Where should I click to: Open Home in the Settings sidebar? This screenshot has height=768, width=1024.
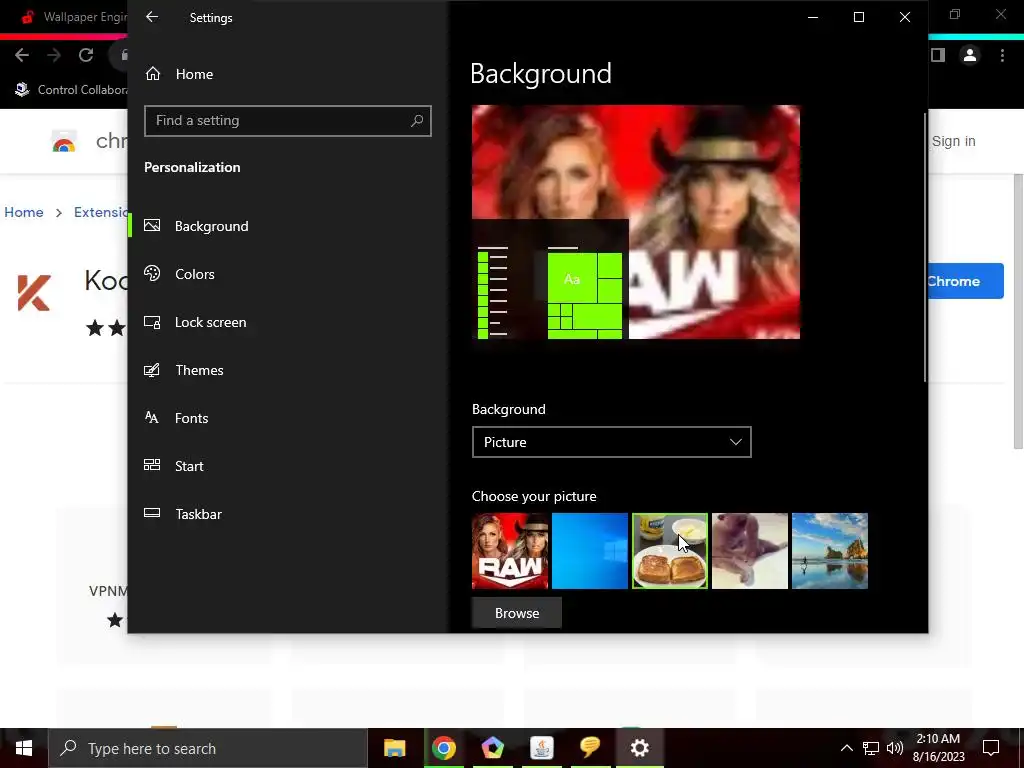coord(179,74)
